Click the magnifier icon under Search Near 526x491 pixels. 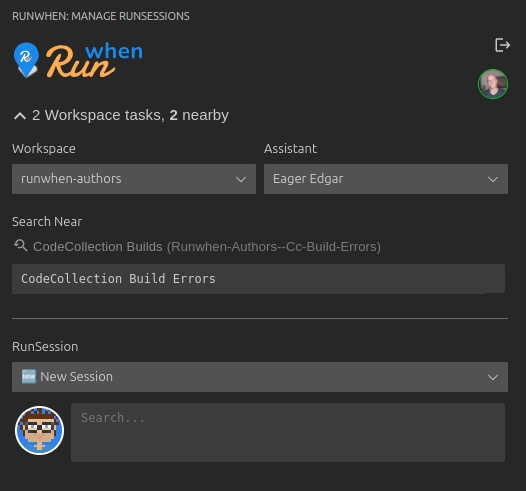(20, 246)
